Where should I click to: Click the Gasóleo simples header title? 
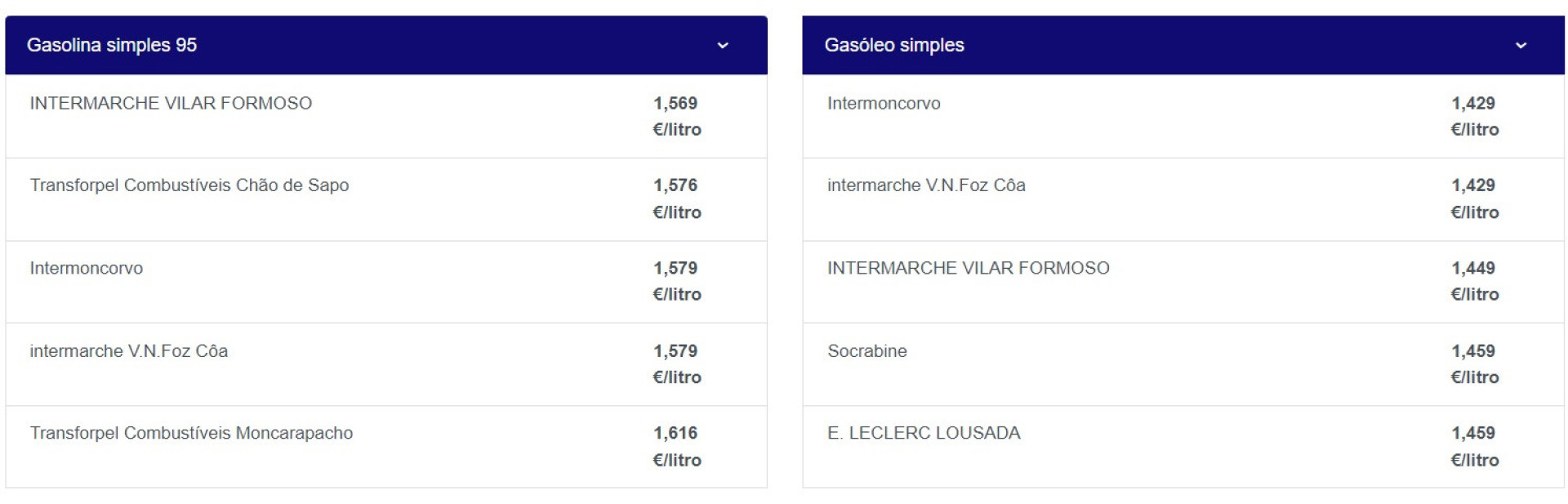click(x=893, y=45)
